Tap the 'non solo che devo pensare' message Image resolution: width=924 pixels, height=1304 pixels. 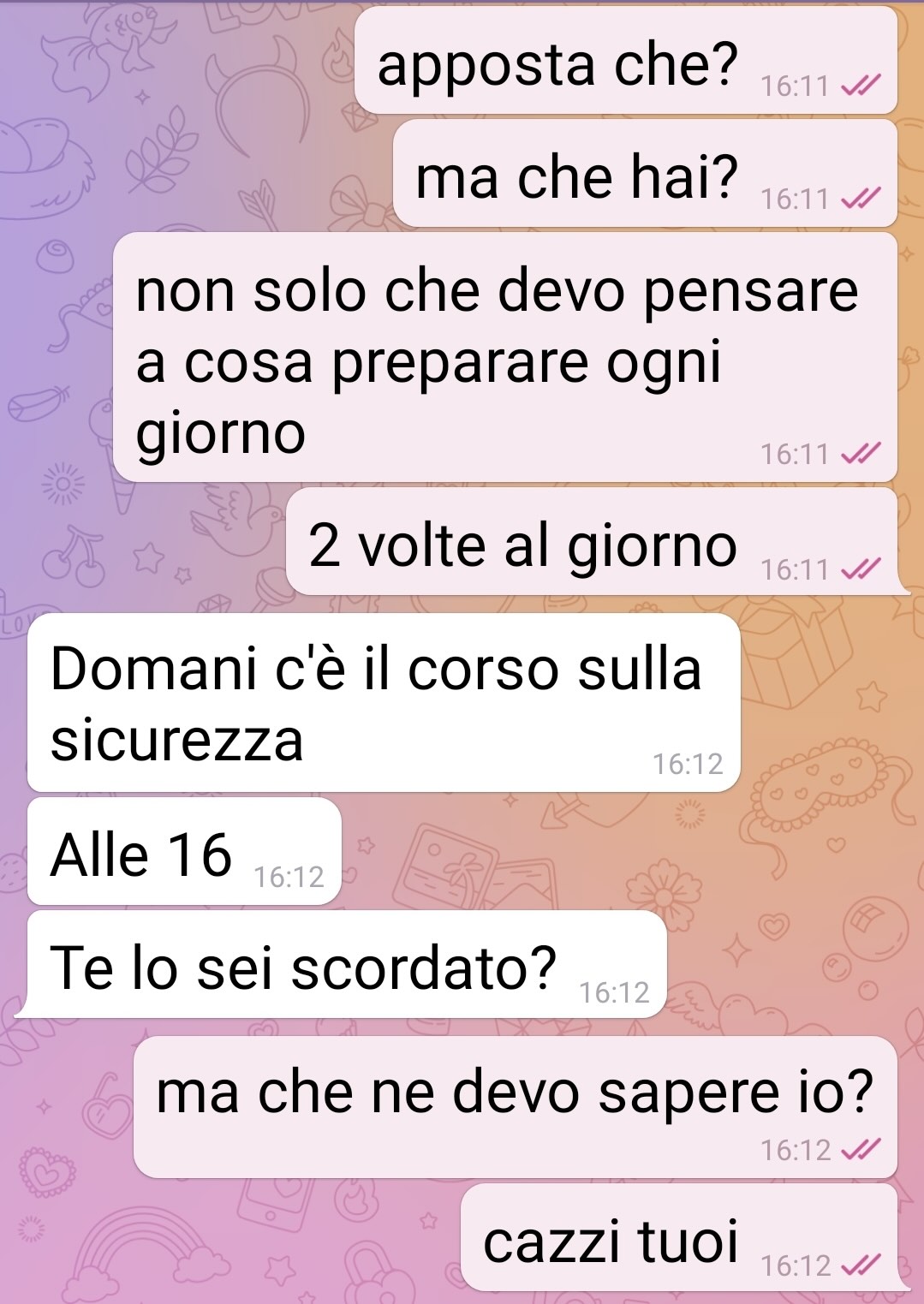pyautogui.click(x=505, y=357)
